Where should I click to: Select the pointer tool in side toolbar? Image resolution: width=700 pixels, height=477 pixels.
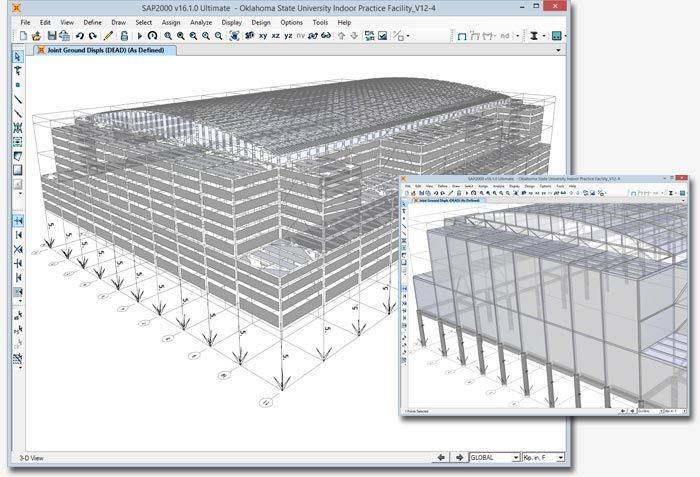tap(17, 57)
